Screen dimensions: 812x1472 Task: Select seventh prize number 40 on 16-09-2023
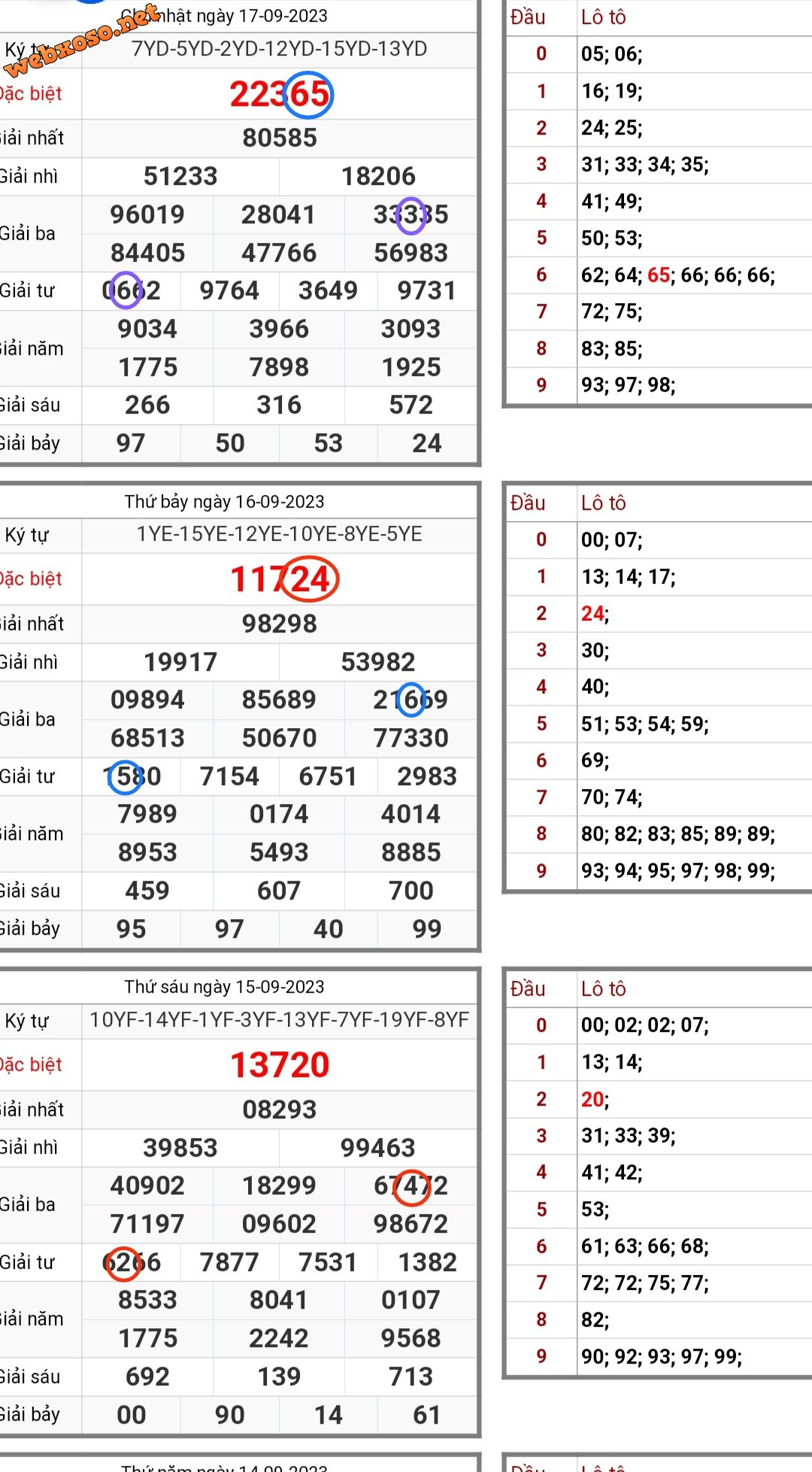pyautogui.click(x=329, y=930)
